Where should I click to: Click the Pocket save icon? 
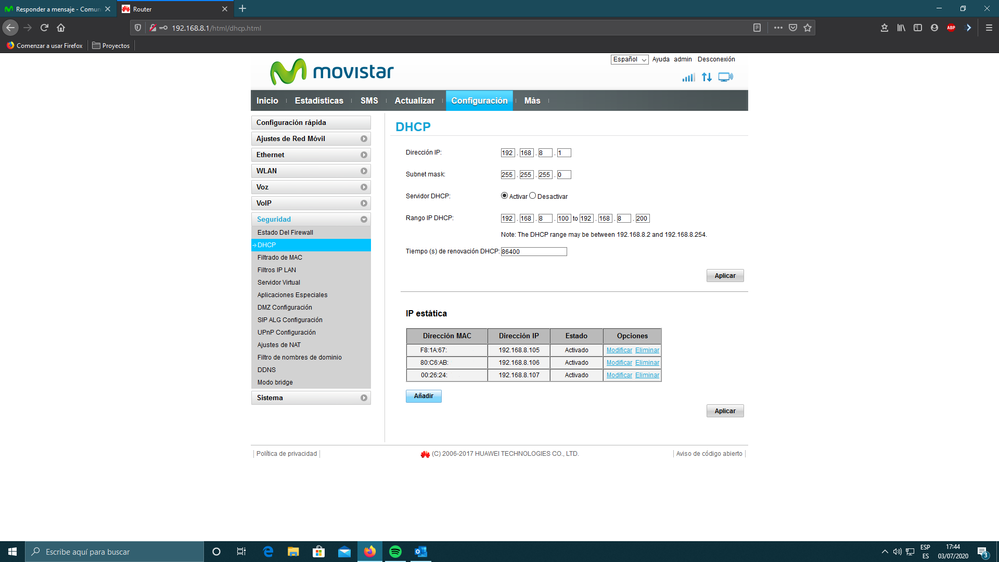coord(793,27)
